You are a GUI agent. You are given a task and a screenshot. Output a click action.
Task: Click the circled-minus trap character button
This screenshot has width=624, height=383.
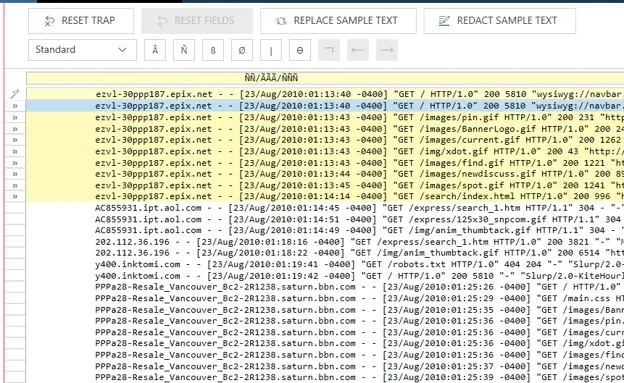coord(300,50)
